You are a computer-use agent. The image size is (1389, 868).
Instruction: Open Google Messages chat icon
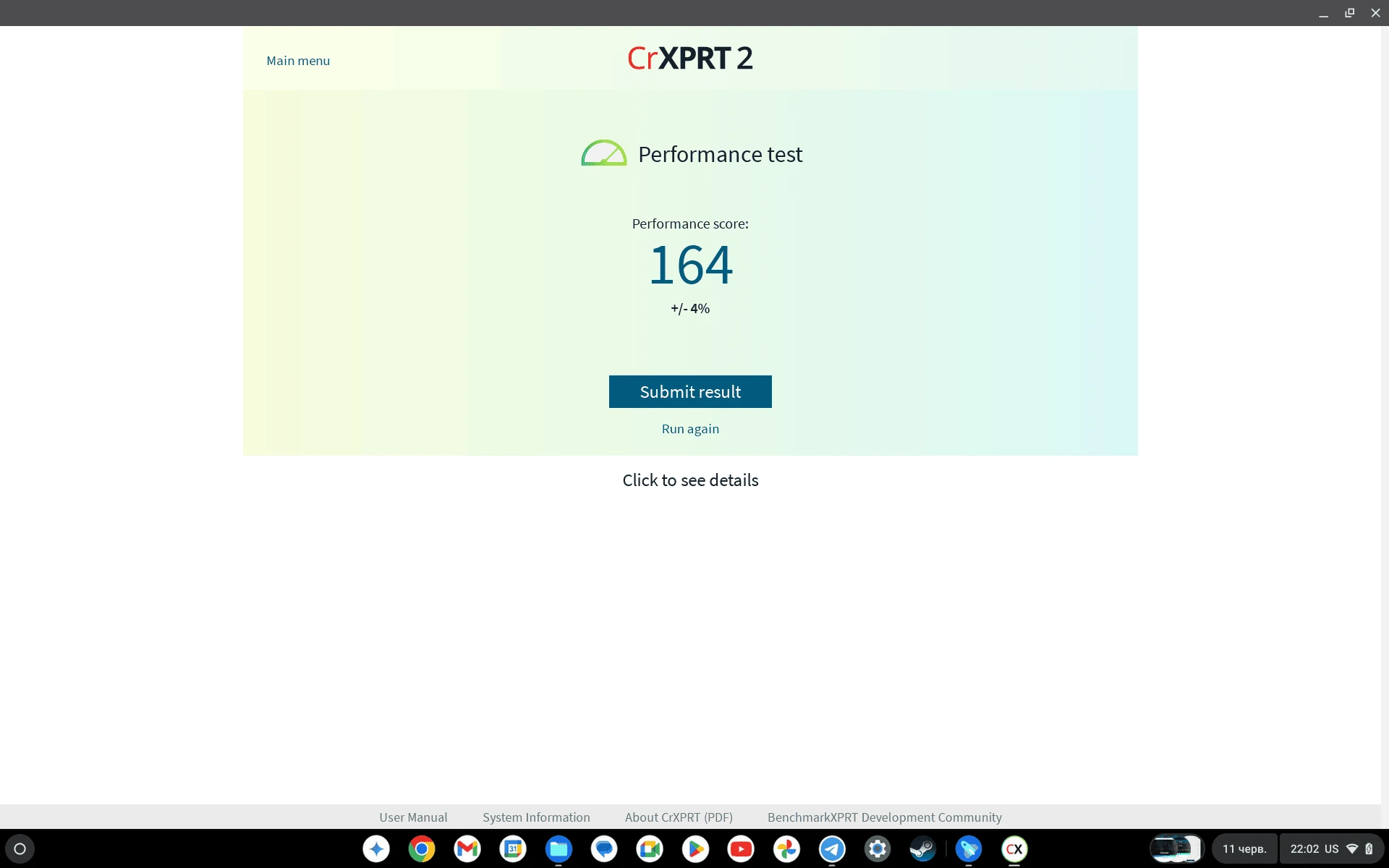click(604, 848)
